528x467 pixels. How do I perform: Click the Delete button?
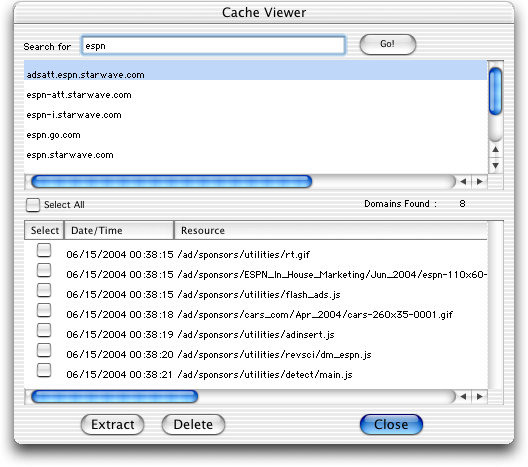[x=193, y=425]
